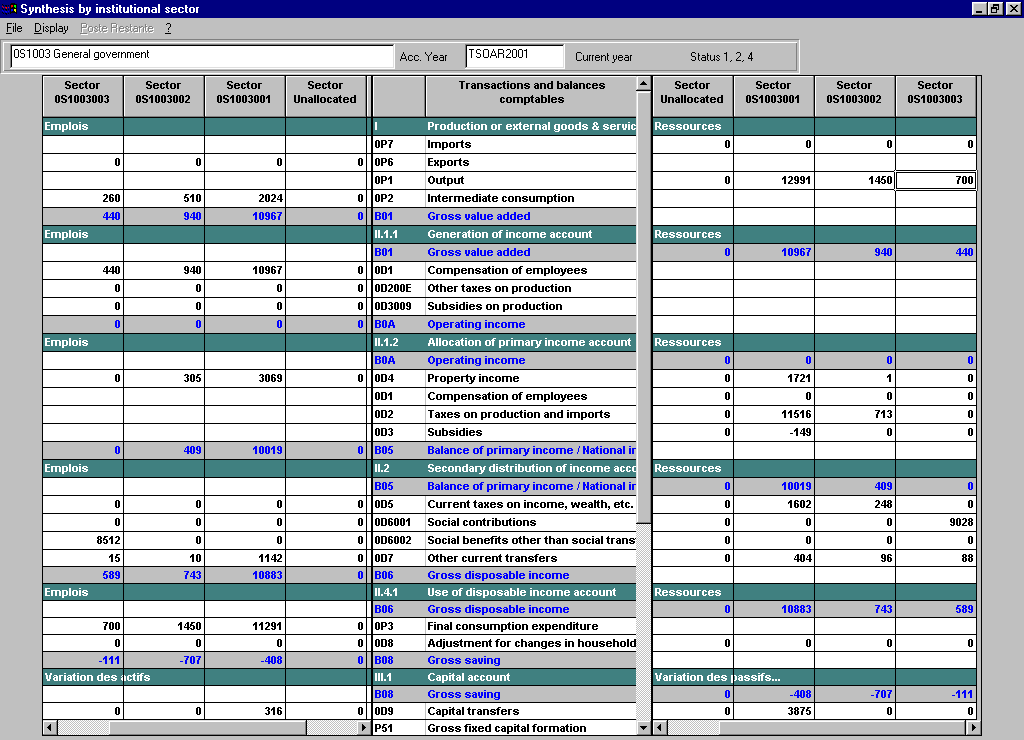
Task: Select the Output cell showing 700
Action: 935,181
